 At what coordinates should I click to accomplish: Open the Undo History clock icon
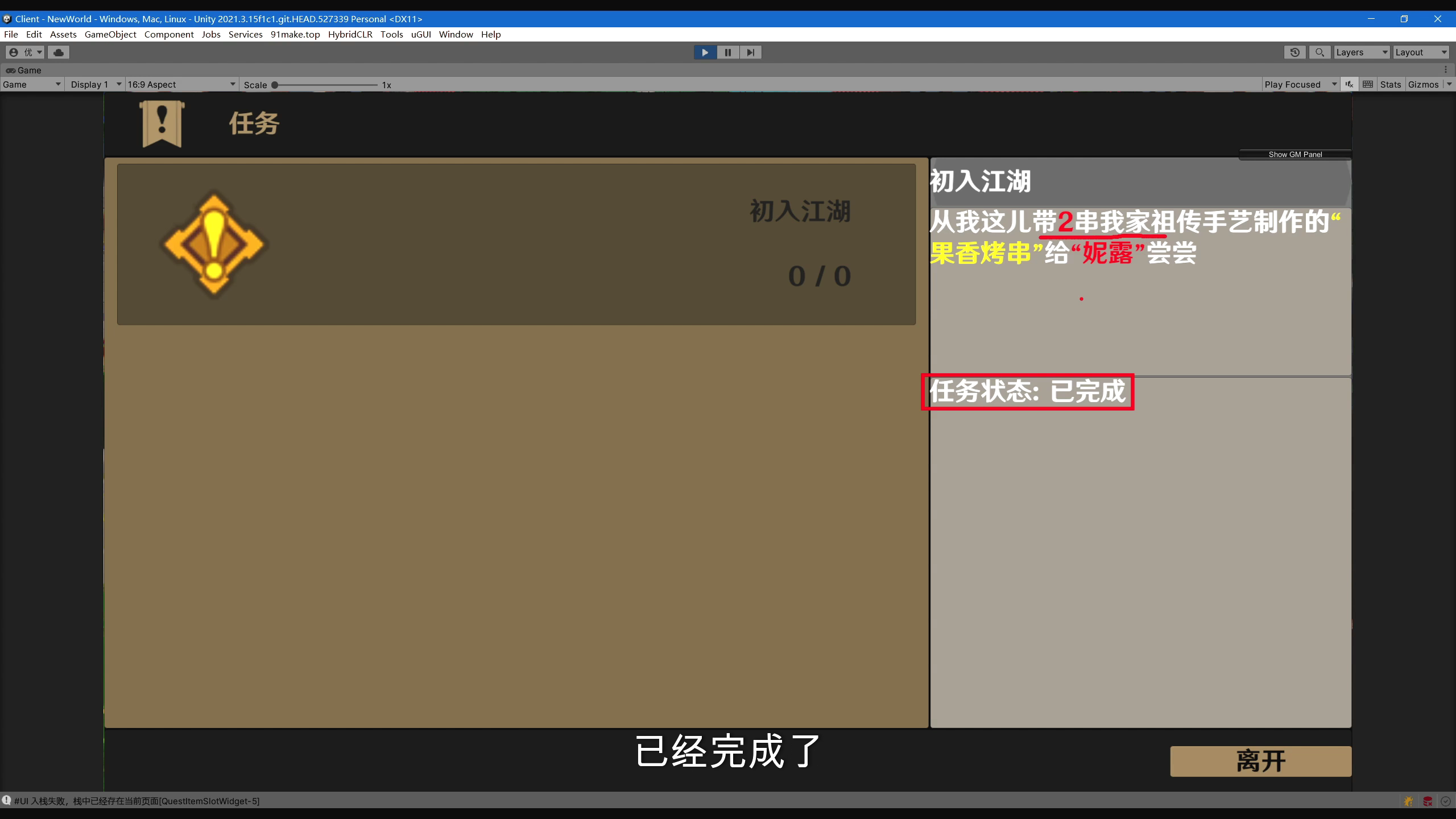pos(1294,52)
